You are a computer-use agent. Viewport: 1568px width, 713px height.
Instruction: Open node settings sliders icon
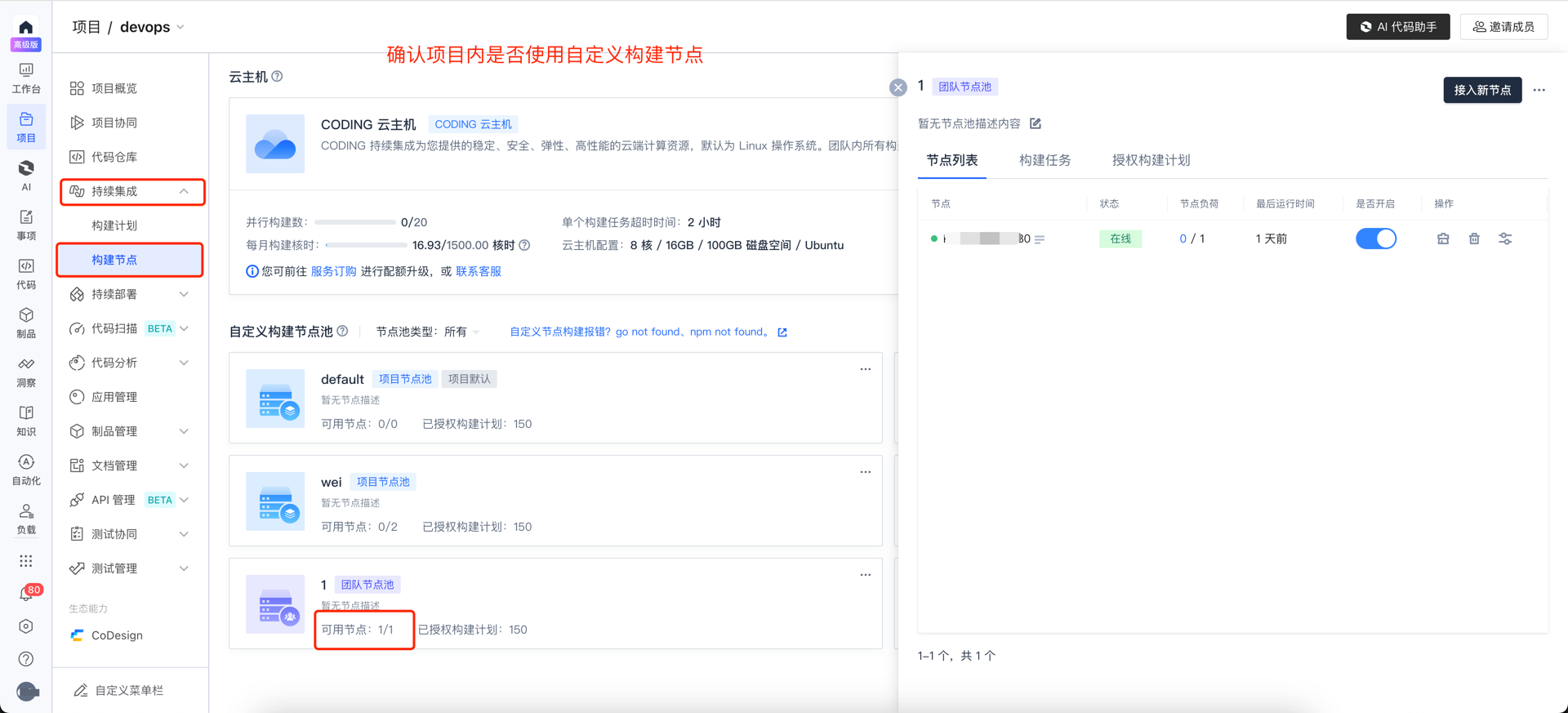[x=1505, y=238]
